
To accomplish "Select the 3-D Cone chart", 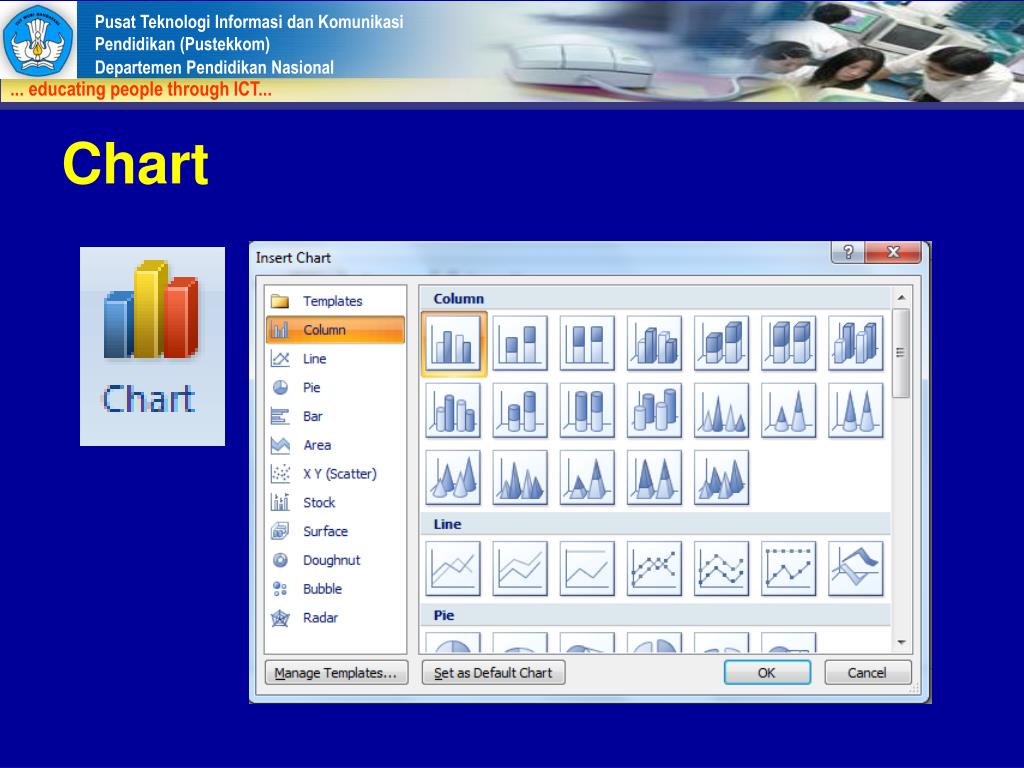I will 453,478.
